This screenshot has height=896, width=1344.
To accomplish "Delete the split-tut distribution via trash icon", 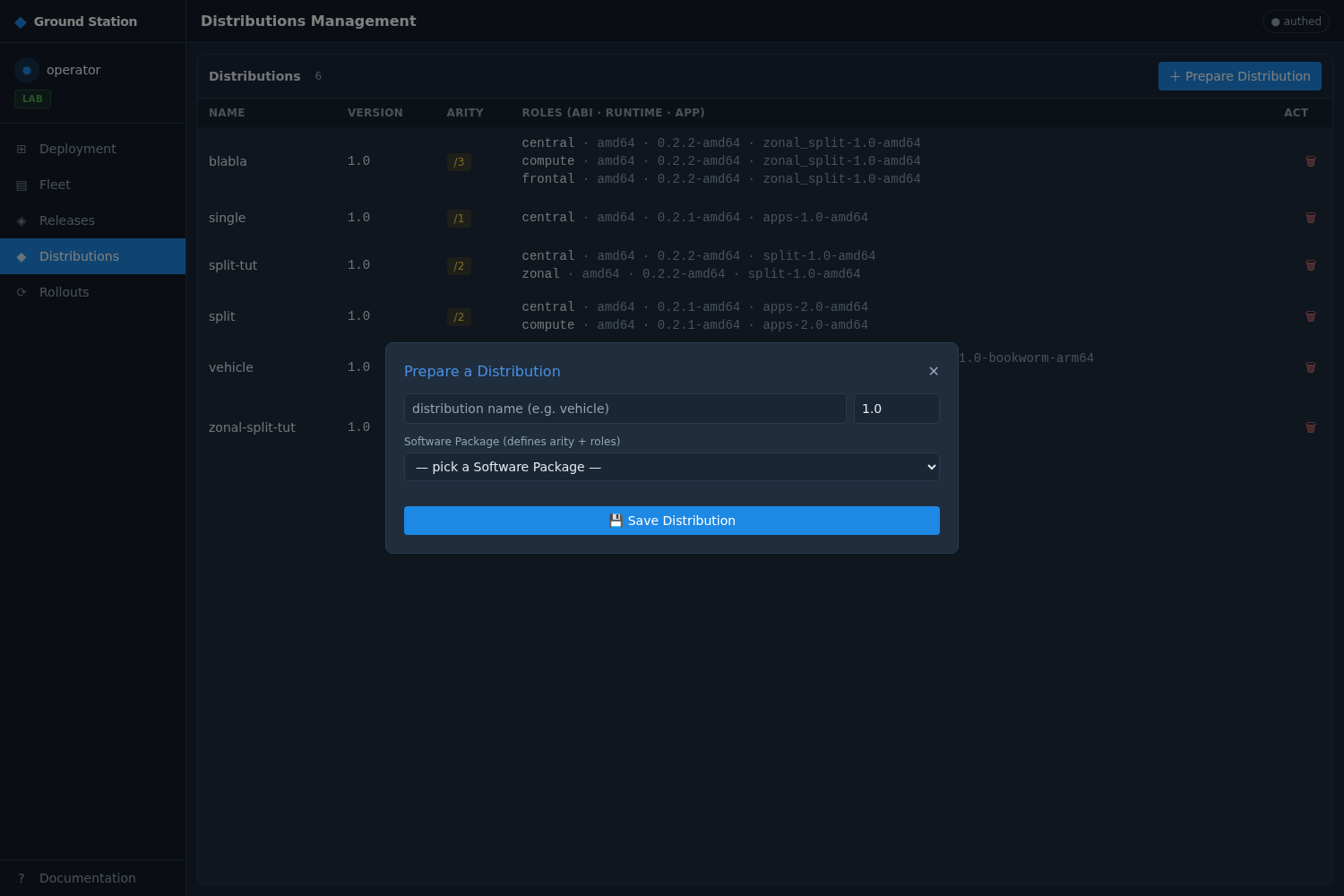I will pos(1311,265).
